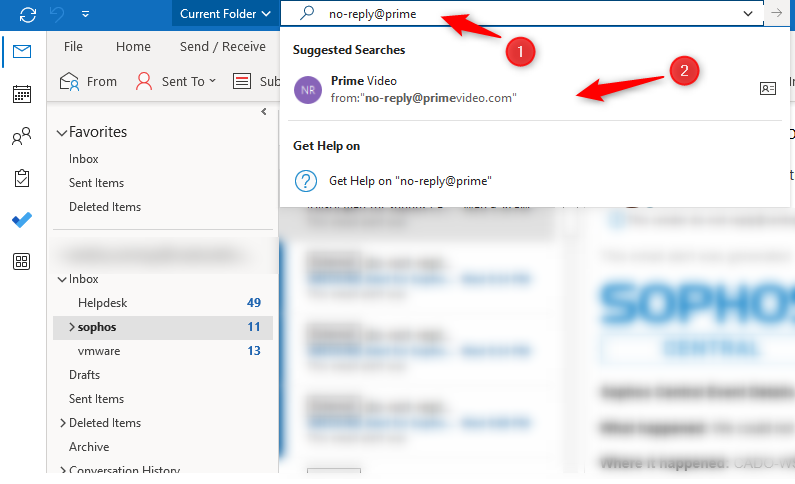Collapse the mailbox Inbox folder chevron
795x484 pixels.
pyautogui.click(x=62, y=279)
